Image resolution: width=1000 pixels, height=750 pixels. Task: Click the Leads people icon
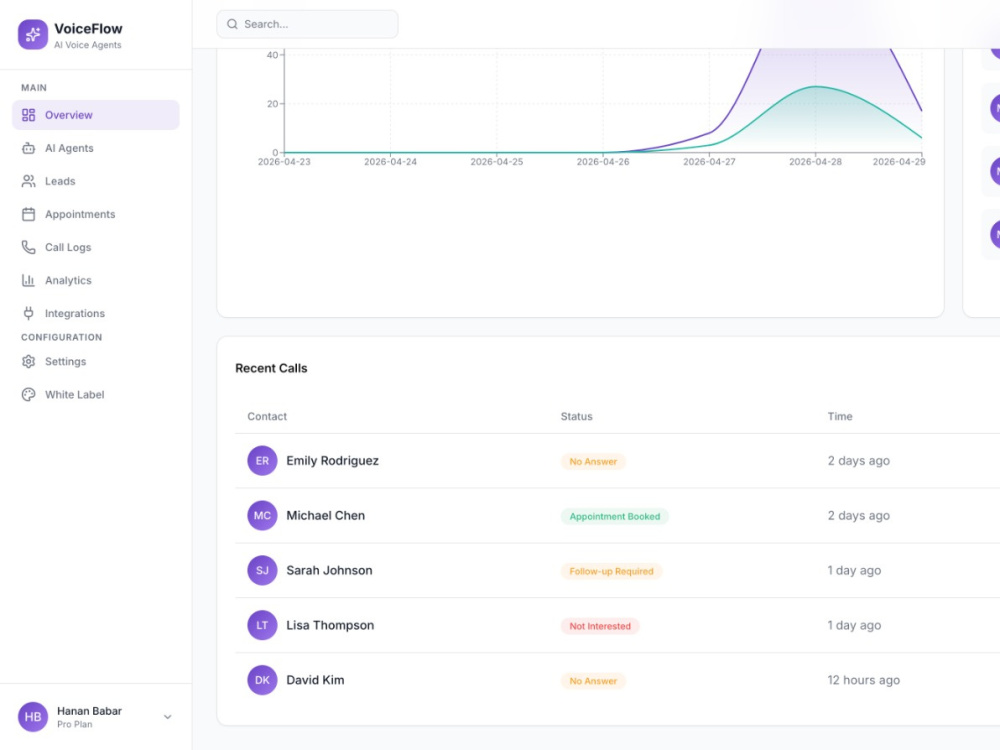(28, 181)
